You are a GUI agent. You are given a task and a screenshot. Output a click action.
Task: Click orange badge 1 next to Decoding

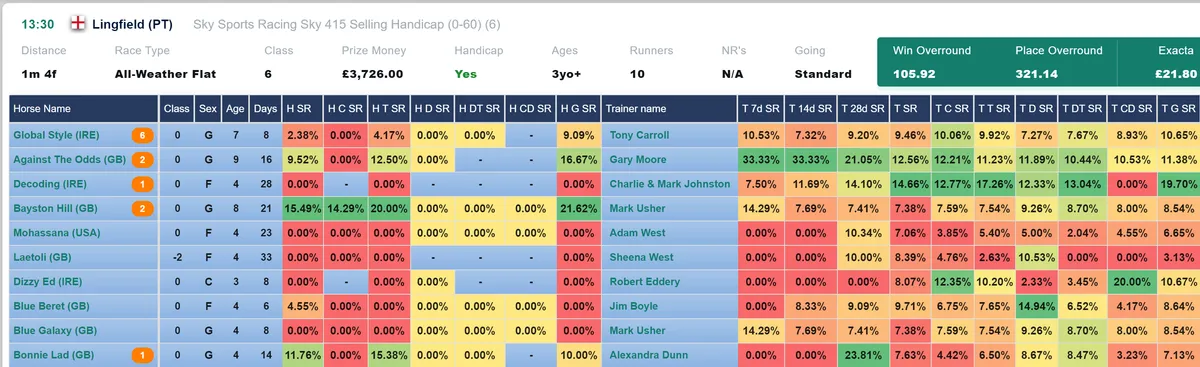point(143,184)
